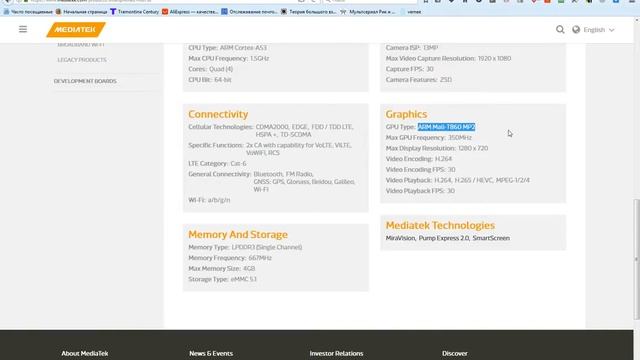The height and width of the screenshot is (360, 640).
Task: Click the LTE Category Cat-6 line
Action: [x=217, y=163]
